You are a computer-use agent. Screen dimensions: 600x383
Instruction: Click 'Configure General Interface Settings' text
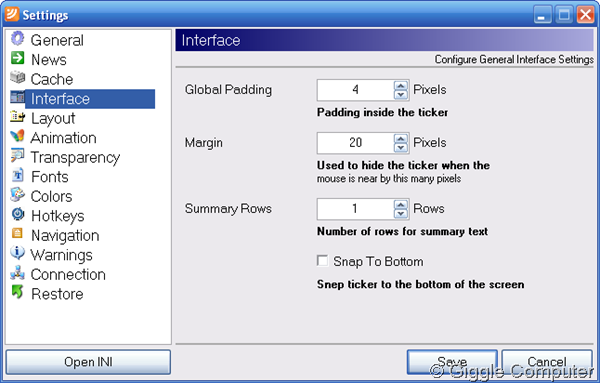point(514,60)
